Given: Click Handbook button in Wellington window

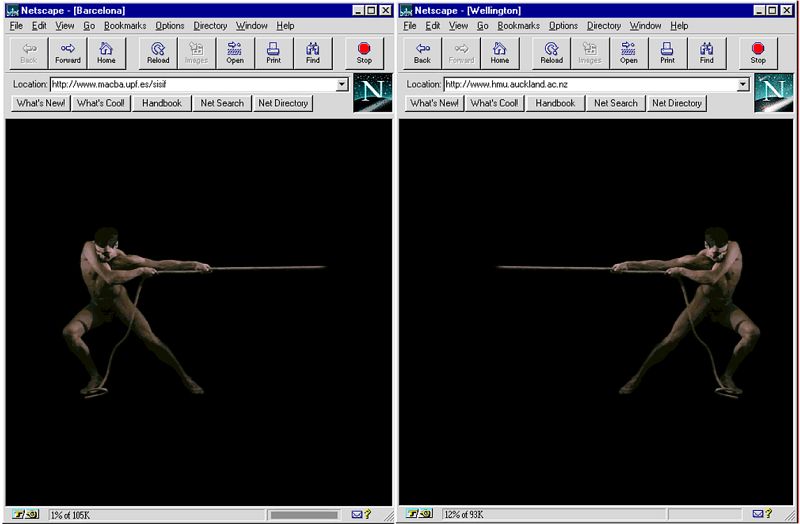Looking at the screenshot, I should (555, 103).
